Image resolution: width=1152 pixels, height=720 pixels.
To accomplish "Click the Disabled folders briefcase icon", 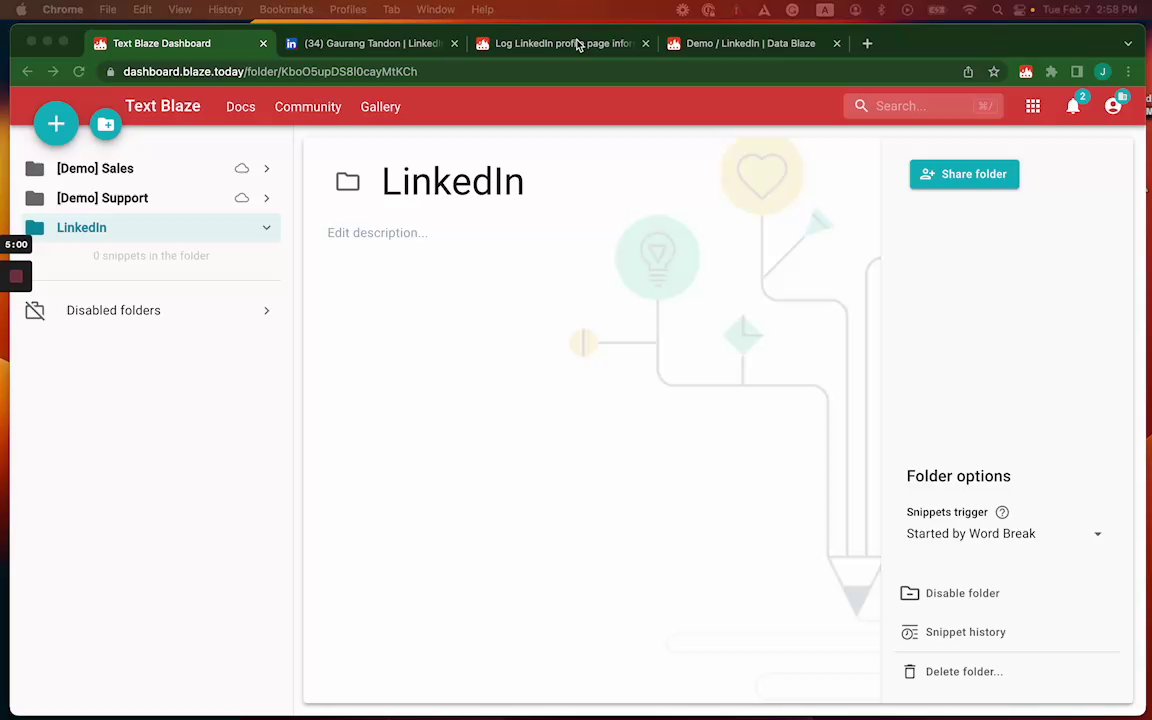I will pyautogui.click(x=35, y=310).
